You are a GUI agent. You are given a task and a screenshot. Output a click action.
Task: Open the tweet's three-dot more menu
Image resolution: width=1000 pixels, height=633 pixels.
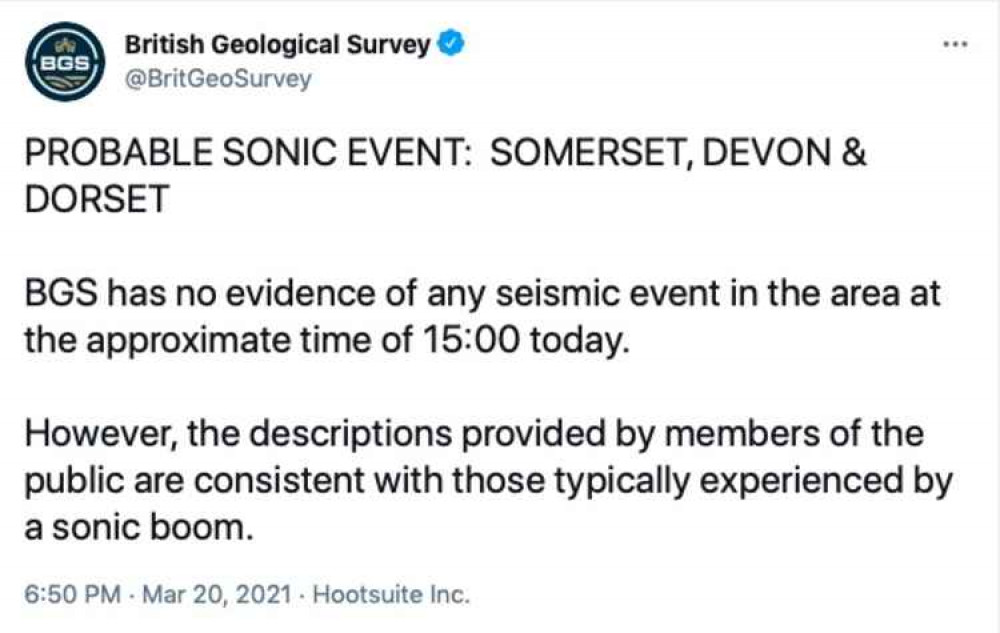[x=955, y=44]
